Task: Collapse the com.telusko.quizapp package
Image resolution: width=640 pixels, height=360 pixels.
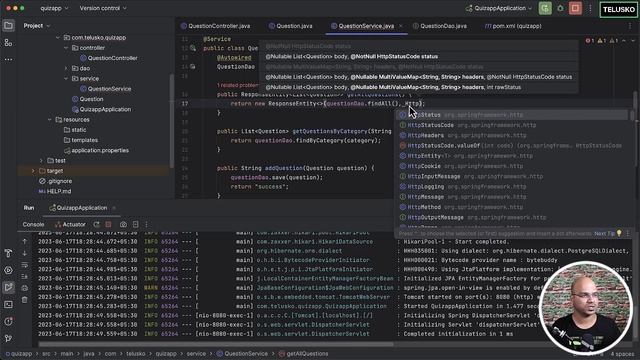Action: 58,38
